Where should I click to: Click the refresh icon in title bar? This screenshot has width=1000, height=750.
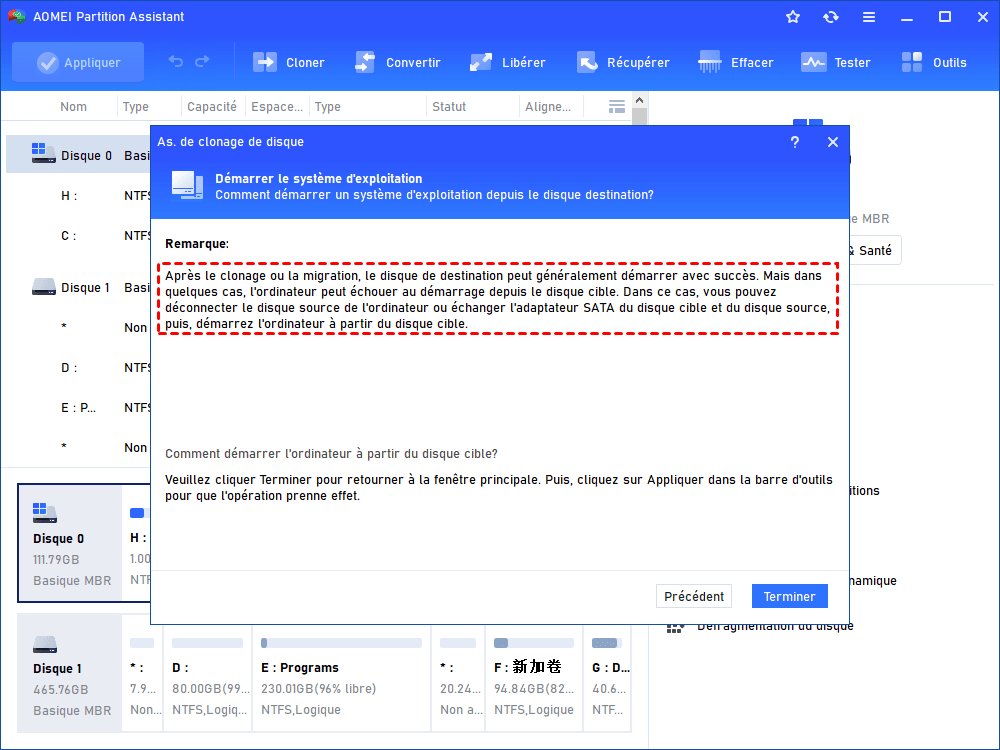click(830, 17)
